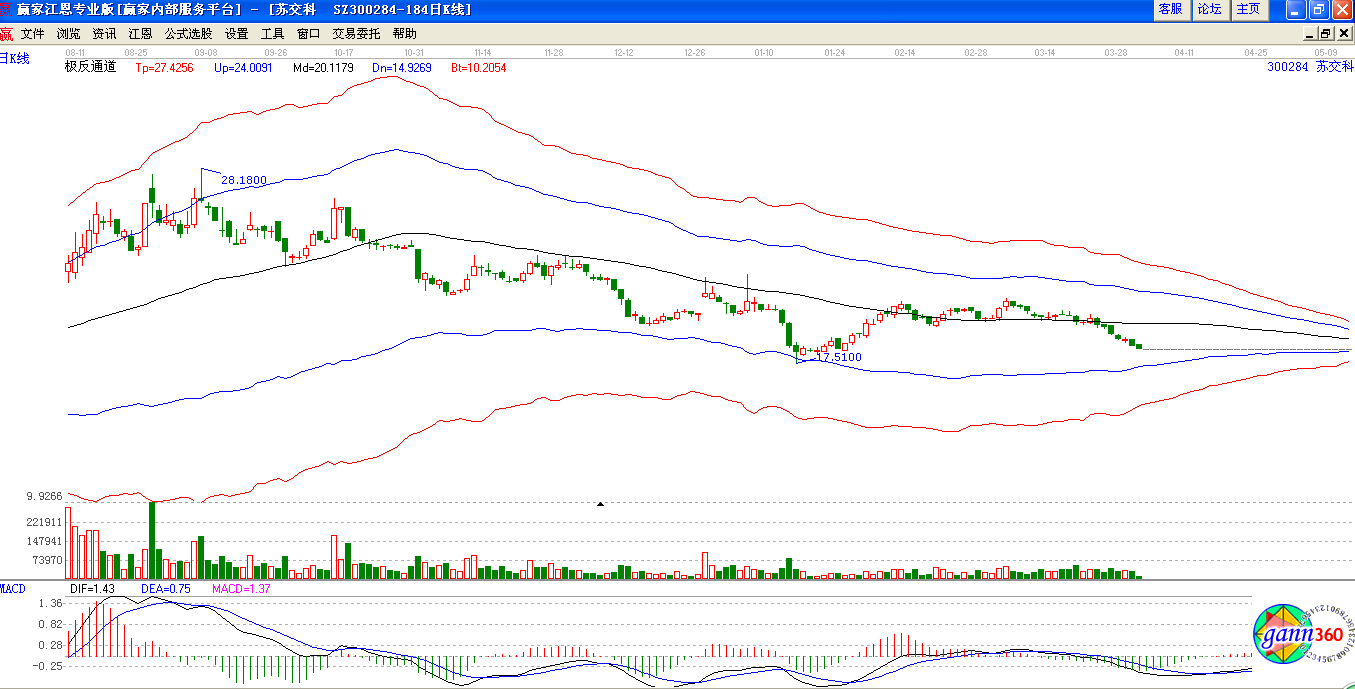Open the 工具 menu
This screenshot has width=1355, height=689.
point(273,33)
